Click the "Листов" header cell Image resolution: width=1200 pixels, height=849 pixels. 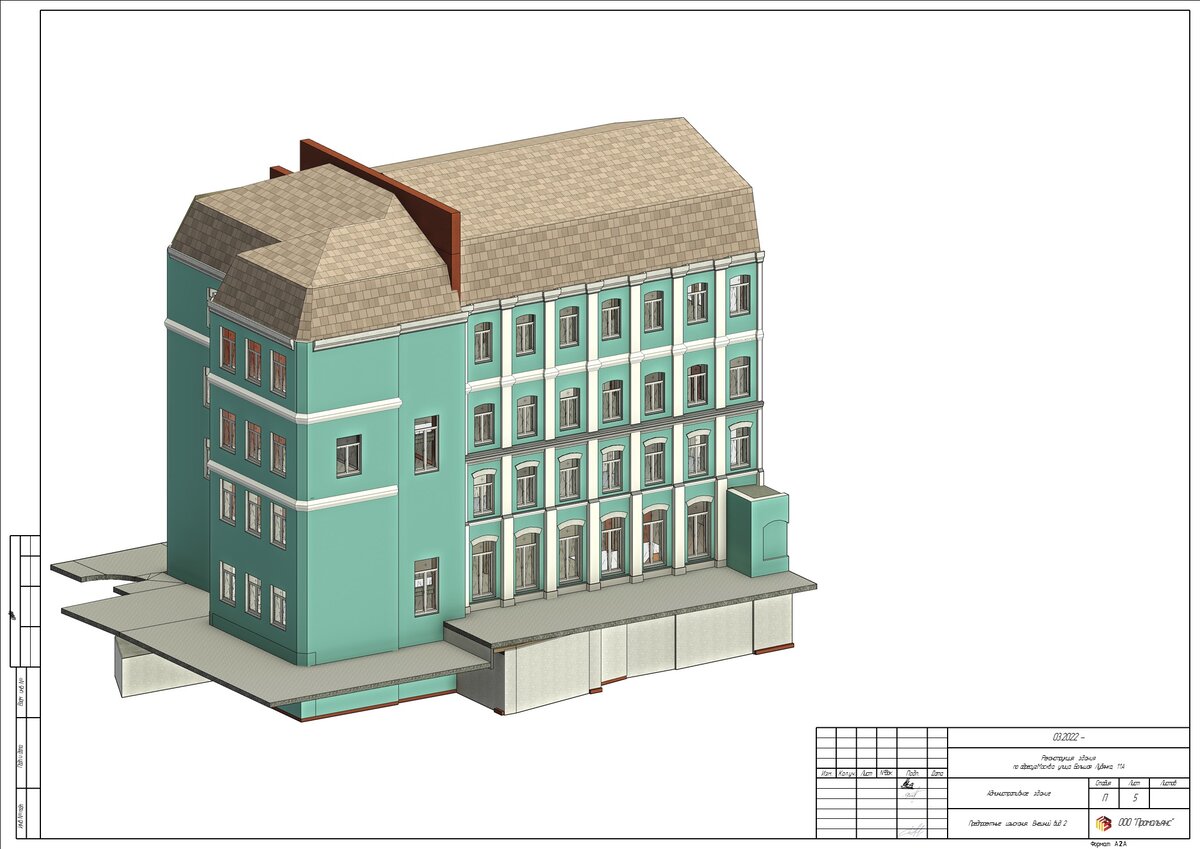[1169, 783]
